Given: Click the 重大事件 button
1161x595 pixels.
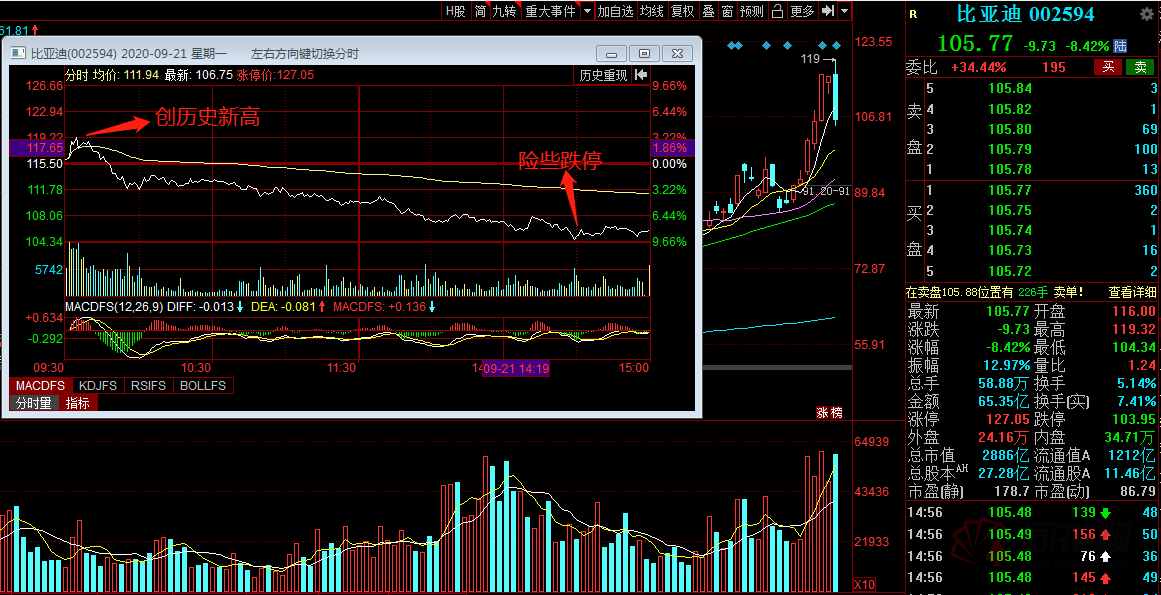Looking at the screenshot, I should tap(550, 11).
